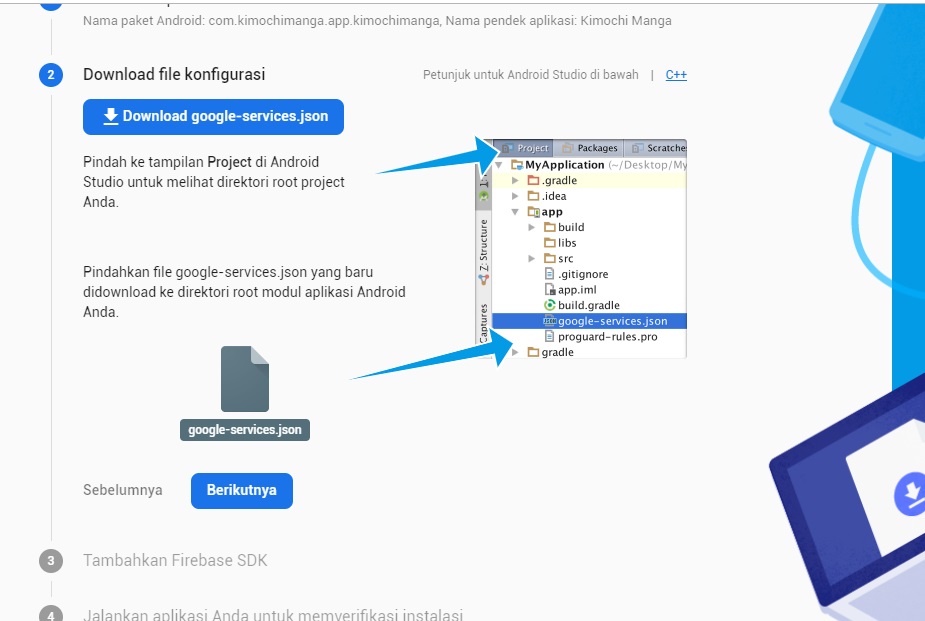The image size is (925, 621).
Task: Expand the bottom gradle folder arrow
Action: click(515, 352)
